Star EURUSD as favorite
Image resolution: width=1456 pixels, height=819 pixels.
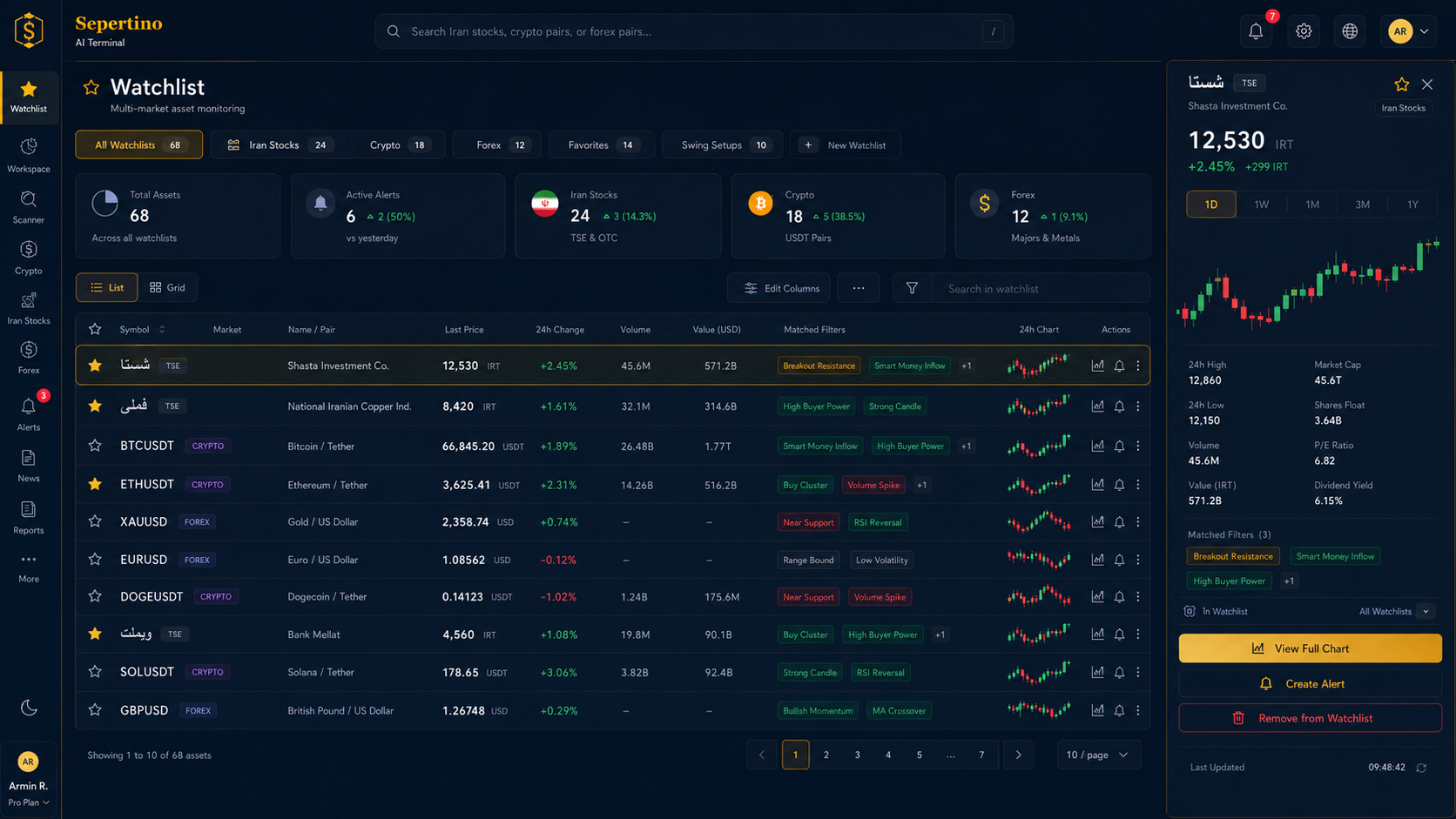(x=95, y=560)
